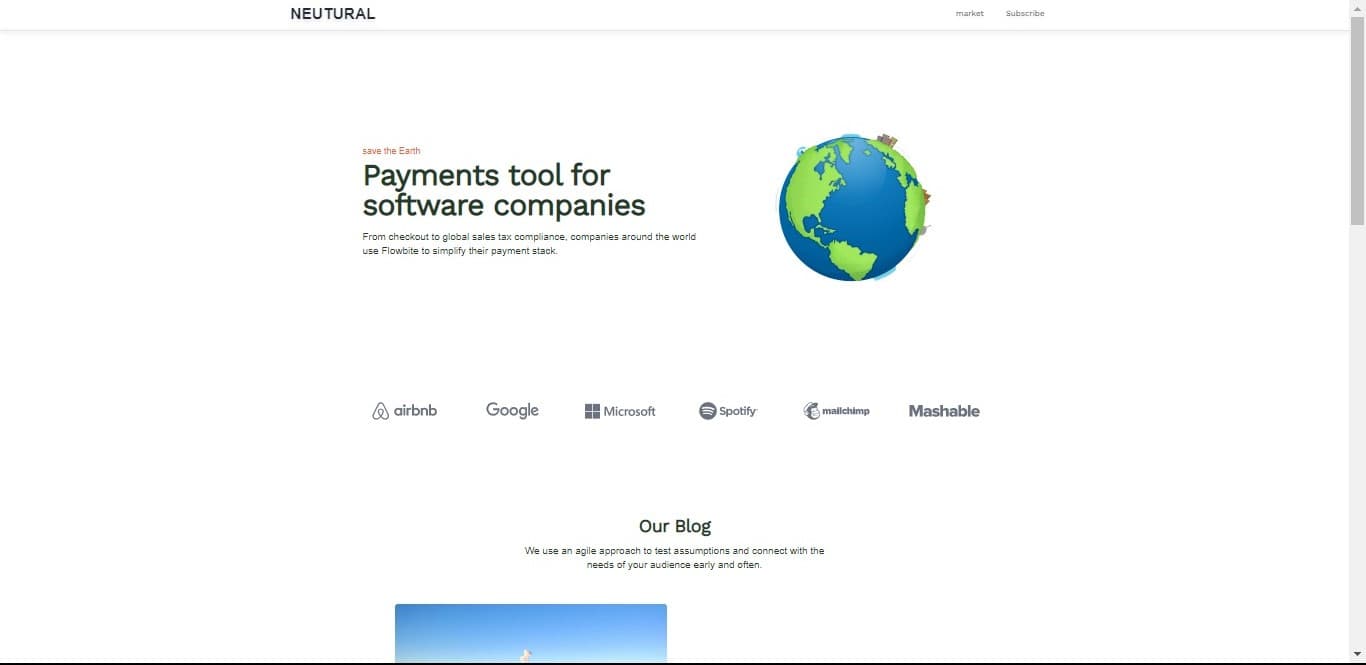Select the 'Payments tool for software companies' heading

503,190
